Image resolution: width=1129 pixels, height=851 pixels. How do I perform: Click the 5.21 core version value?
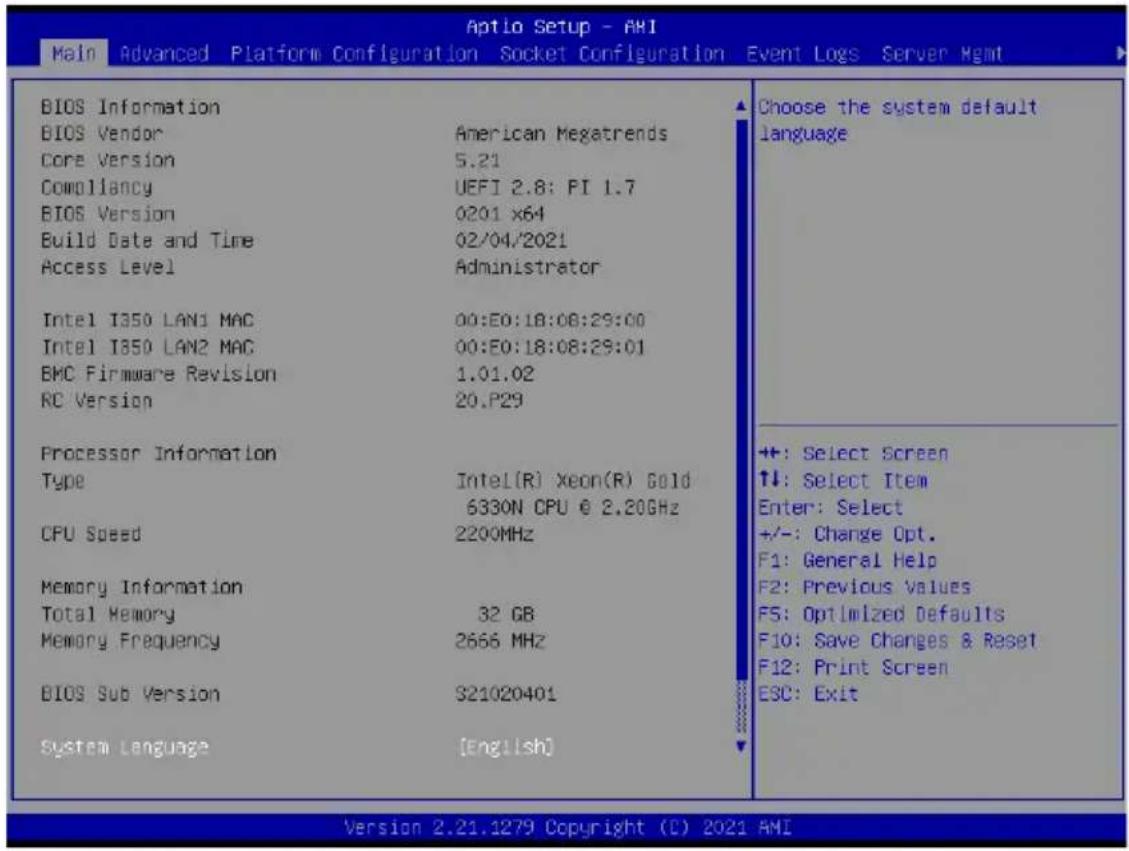[x=477, y=160]
